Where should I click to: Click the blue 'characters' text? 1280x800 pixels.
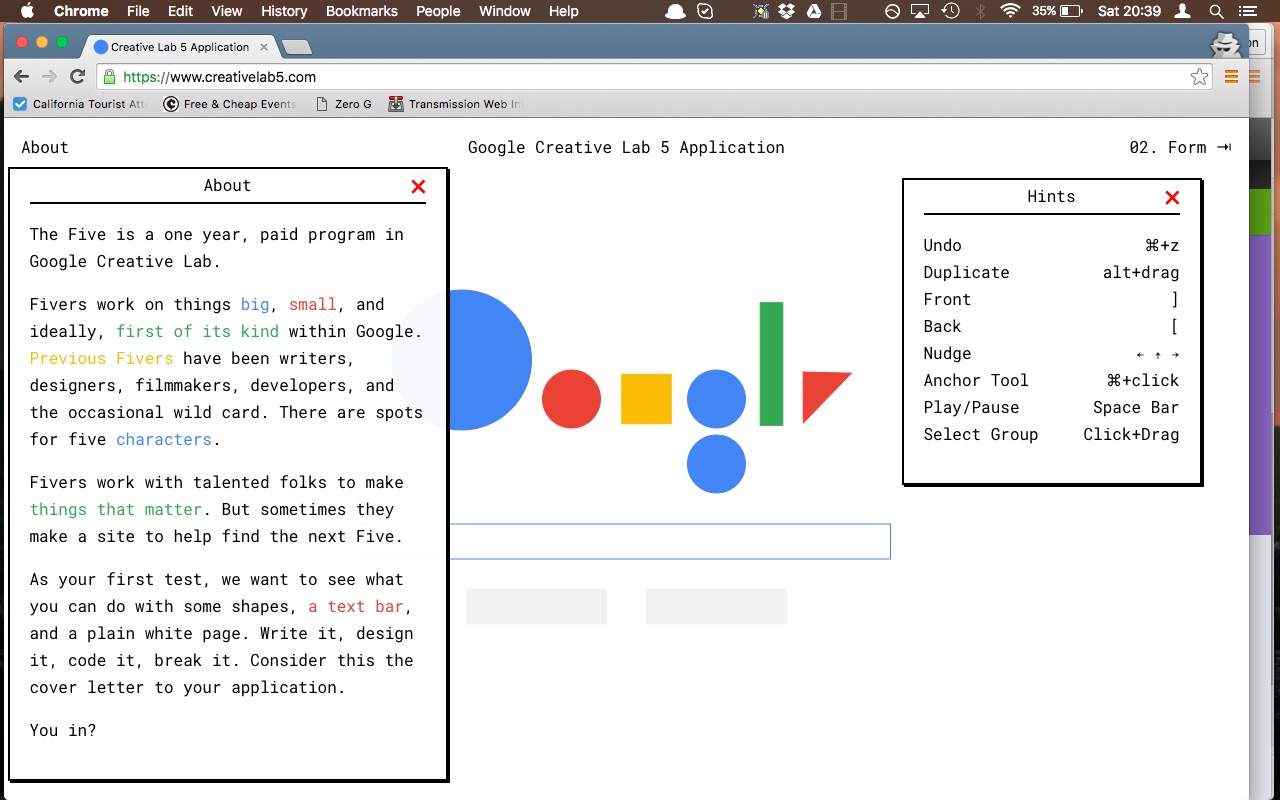click(164, 439)
